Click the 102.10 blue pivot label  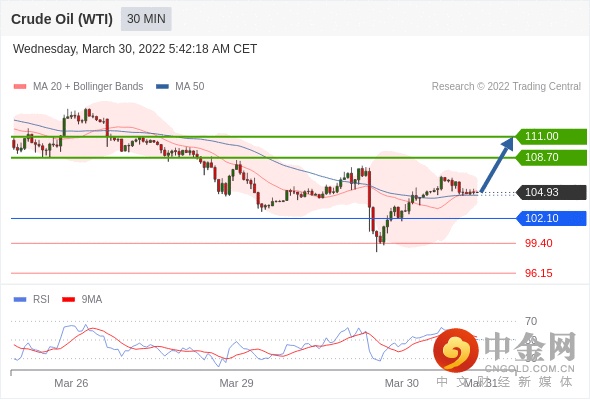[x=551, y=218]
